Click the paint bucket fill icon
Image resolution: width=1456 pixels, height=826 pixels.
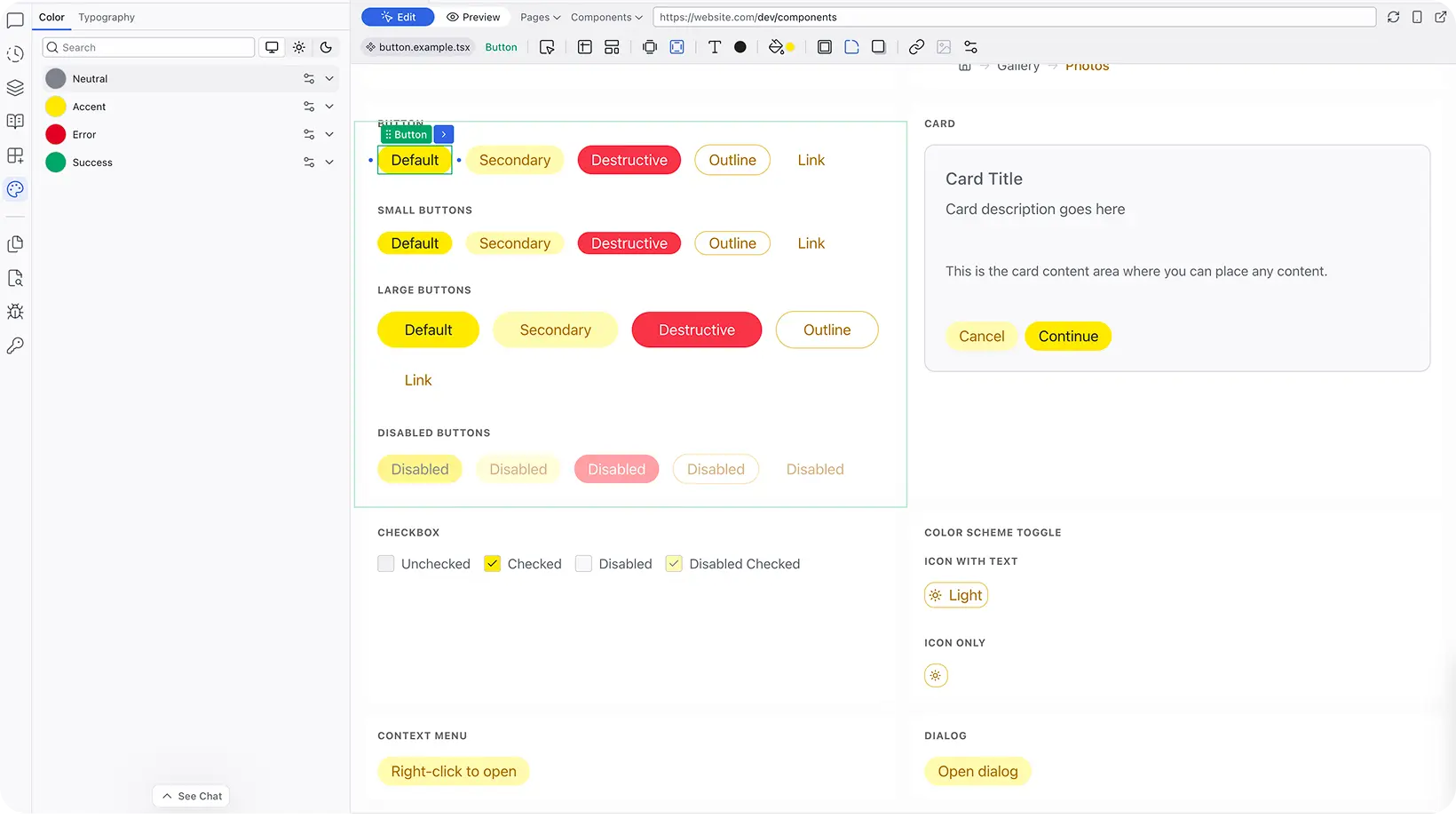777,47
